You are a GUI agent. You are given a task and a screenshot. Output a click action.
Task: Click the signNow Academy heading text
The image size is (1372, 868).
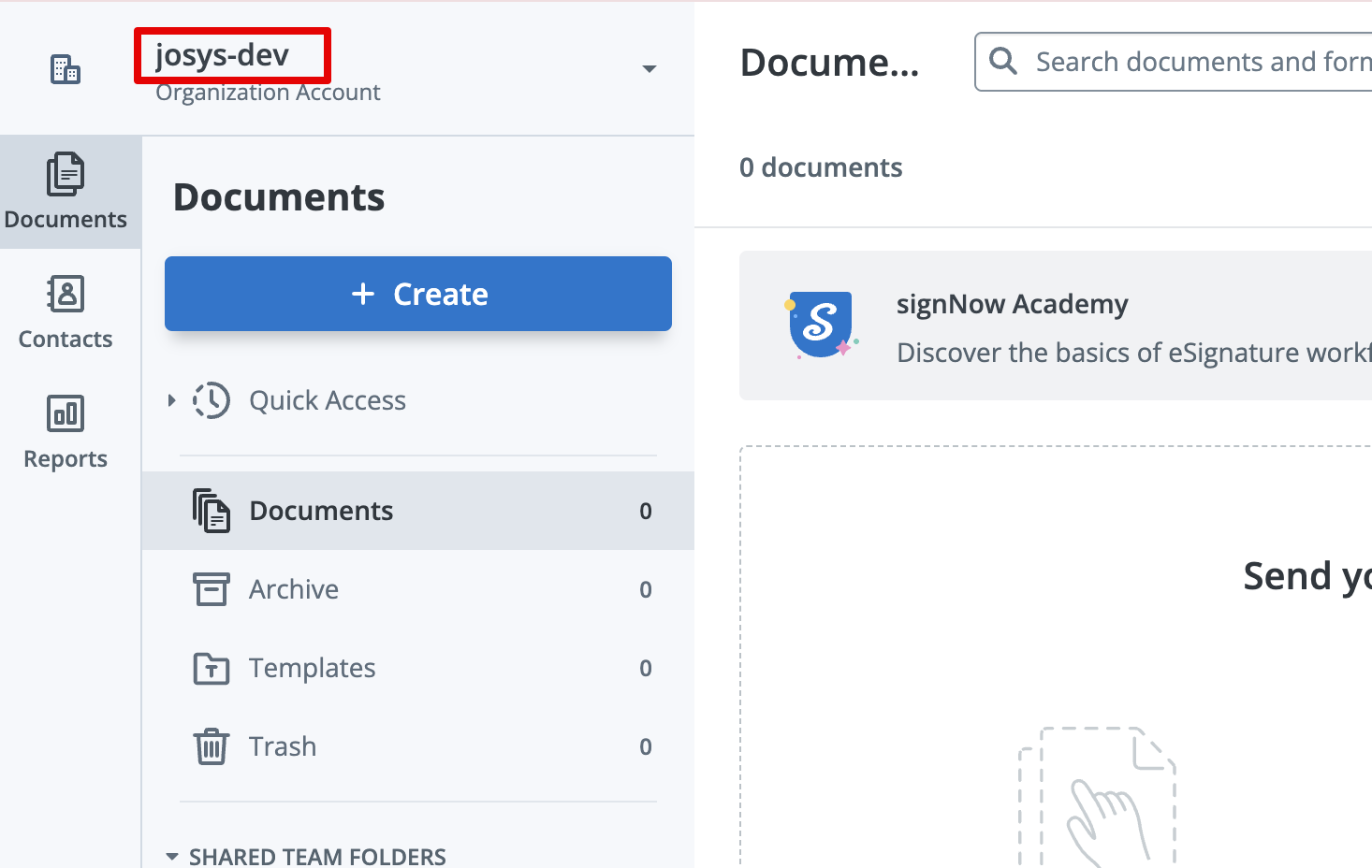pyautogui.click(x=1012, y=304)
